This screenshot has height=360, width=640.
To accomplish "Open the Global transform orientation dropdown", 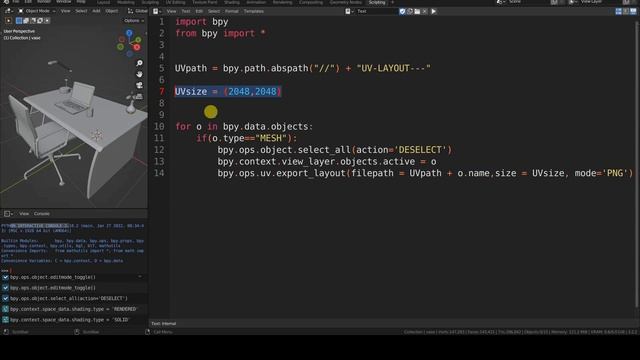I will tap(138, 11).
